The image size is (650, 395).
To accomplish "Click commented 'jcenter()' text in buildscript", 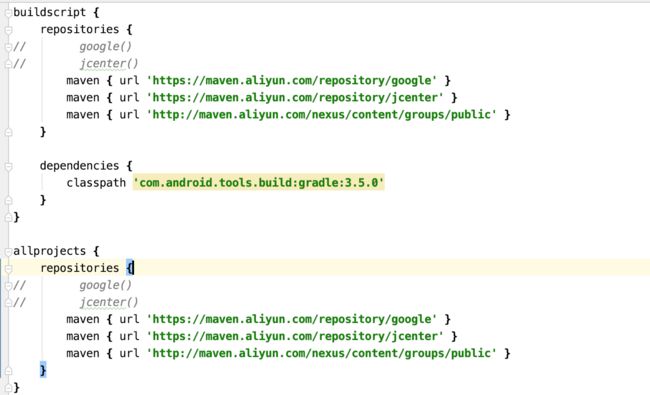I will click(109, 63).
